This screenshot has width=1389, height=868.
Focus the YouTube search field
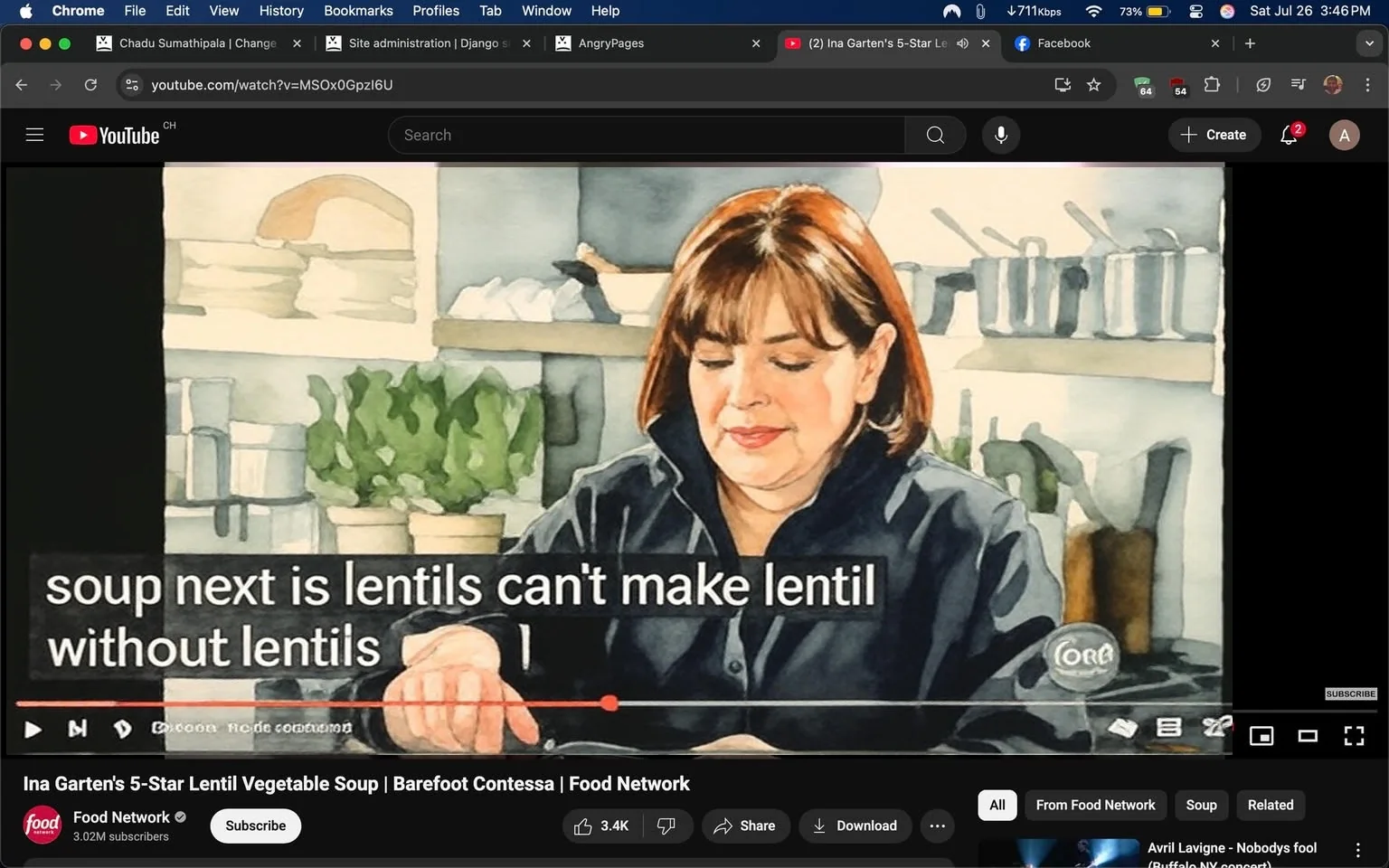point(647,135)
